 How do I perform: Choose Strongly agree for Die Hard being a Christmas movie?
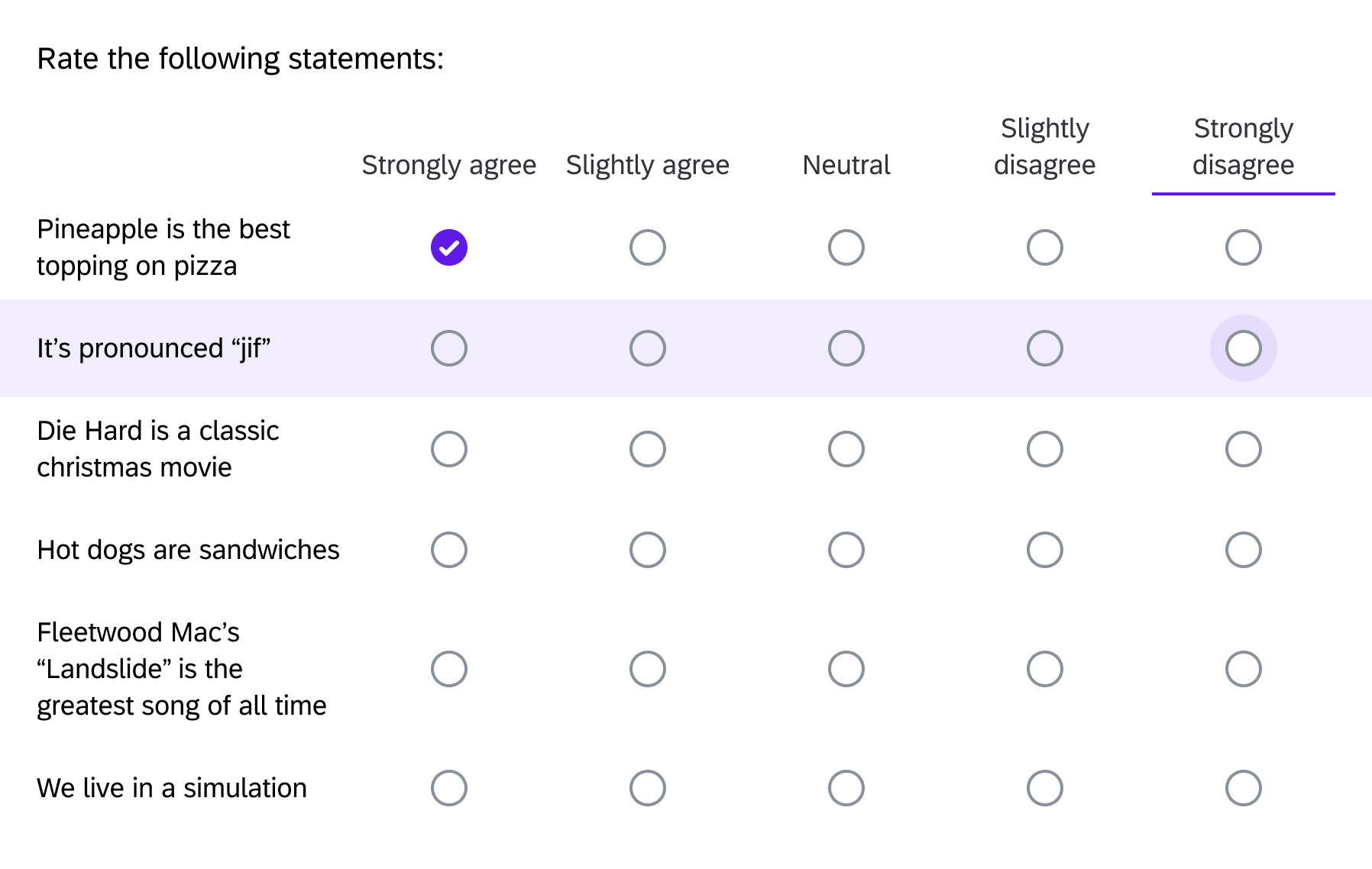(448, 449)
